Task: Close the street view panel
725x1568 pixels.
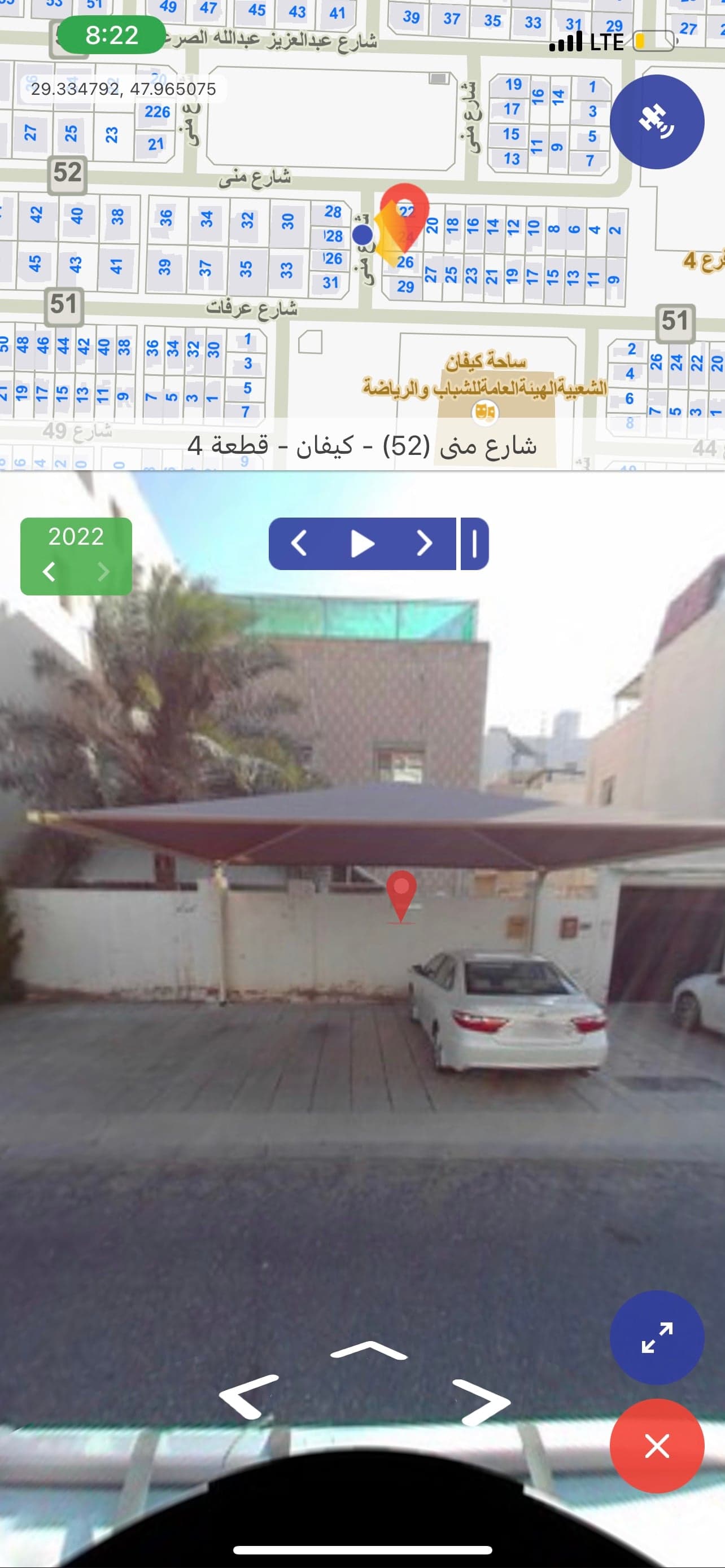Action: [x=657, y=1446]
